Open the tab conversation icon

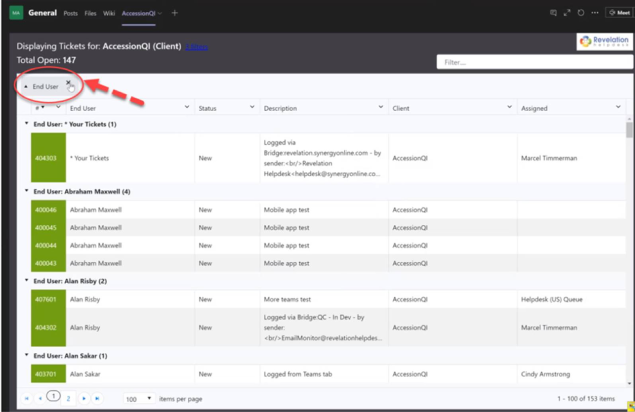tap(553, 13)
